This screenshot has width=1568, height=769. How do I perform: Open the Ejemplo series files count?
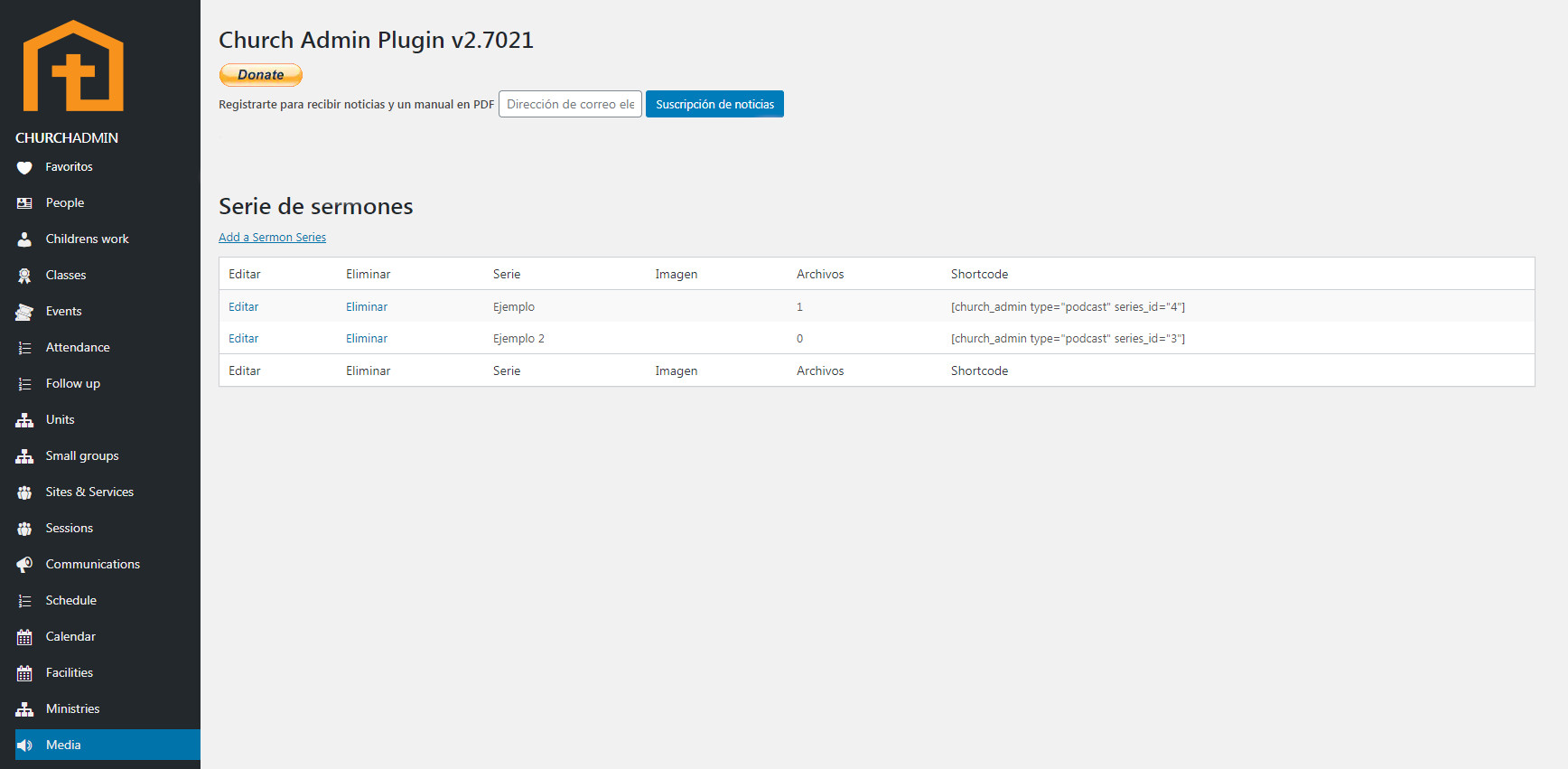[799, 307]
